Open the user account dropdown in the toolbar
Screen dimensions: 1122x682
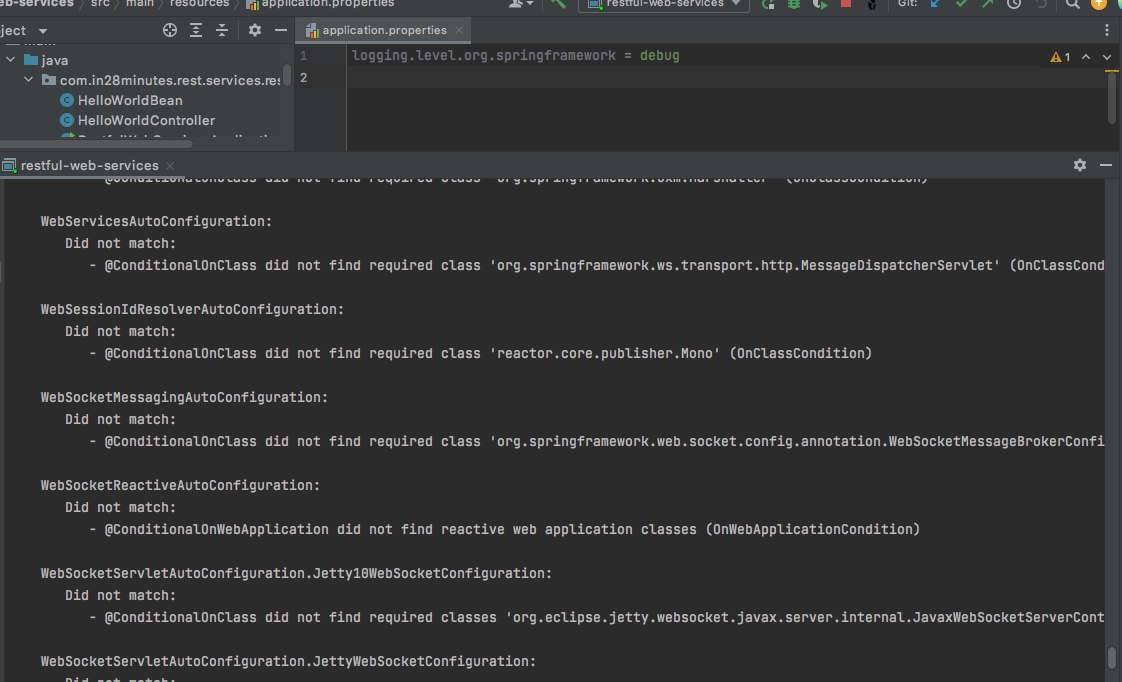521,4
